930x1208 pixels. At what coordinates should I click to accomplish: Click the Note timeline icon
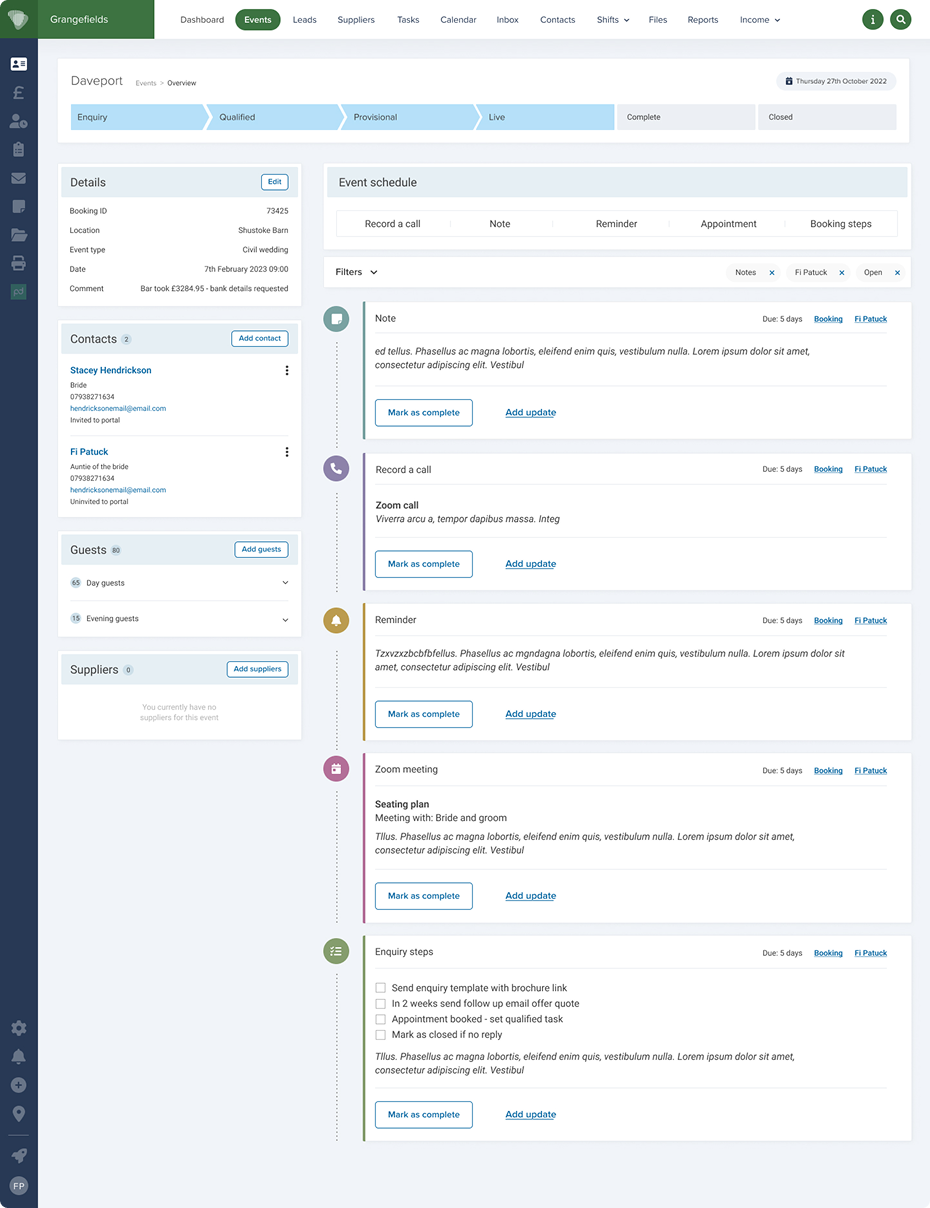(x=336, y=319)
